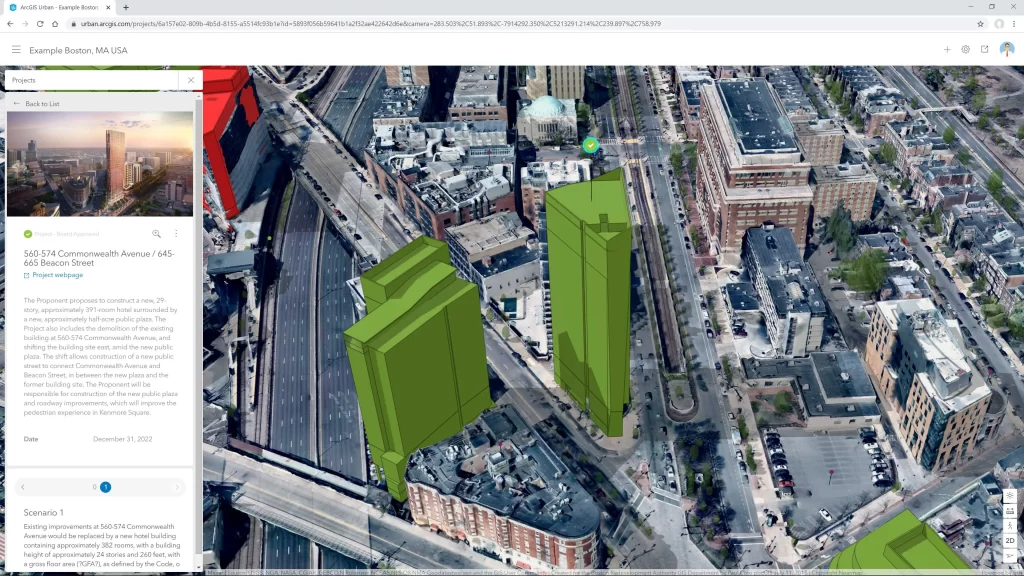
Task: Go to previous scenario with left arrow
Action: pyautogui.click(x=23, y=487)
